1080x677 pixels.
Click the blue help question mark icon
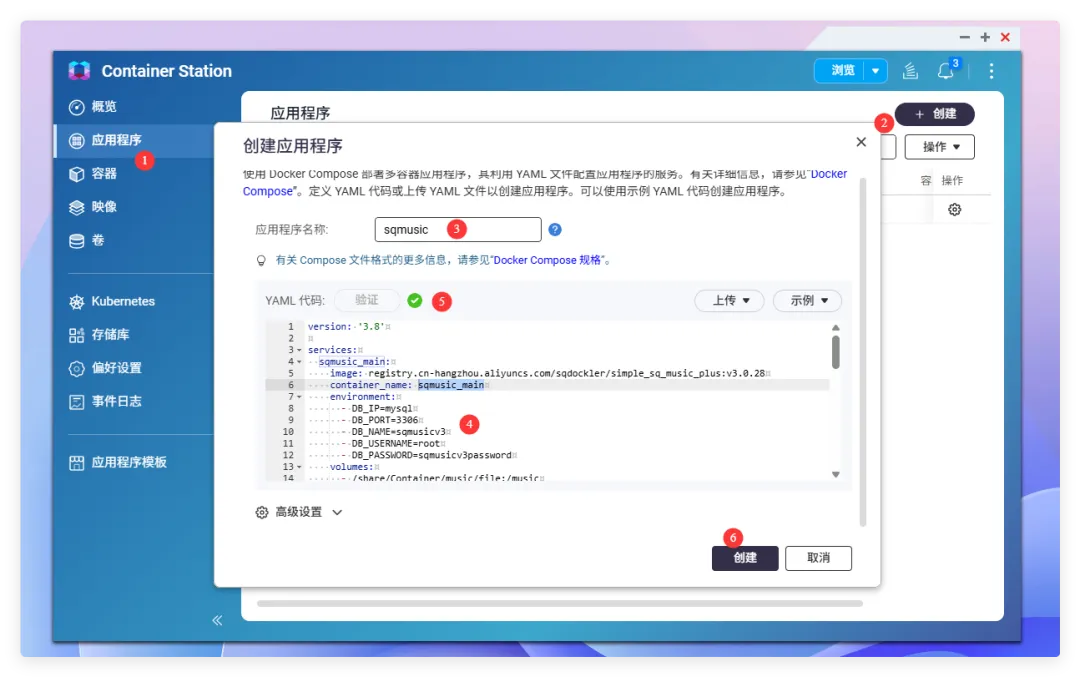coord(555,230)
